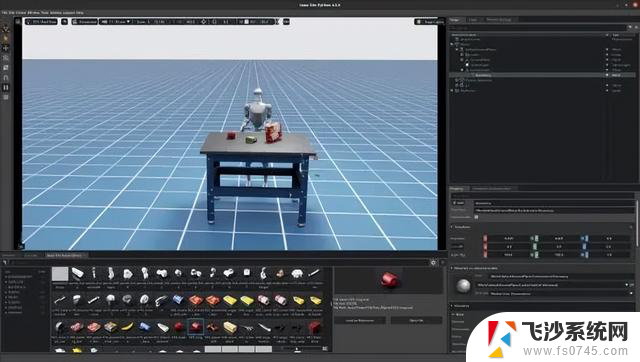The image size is (640, 362).
Task: Click the Property panel search field
Action: (x=541, y=196)
